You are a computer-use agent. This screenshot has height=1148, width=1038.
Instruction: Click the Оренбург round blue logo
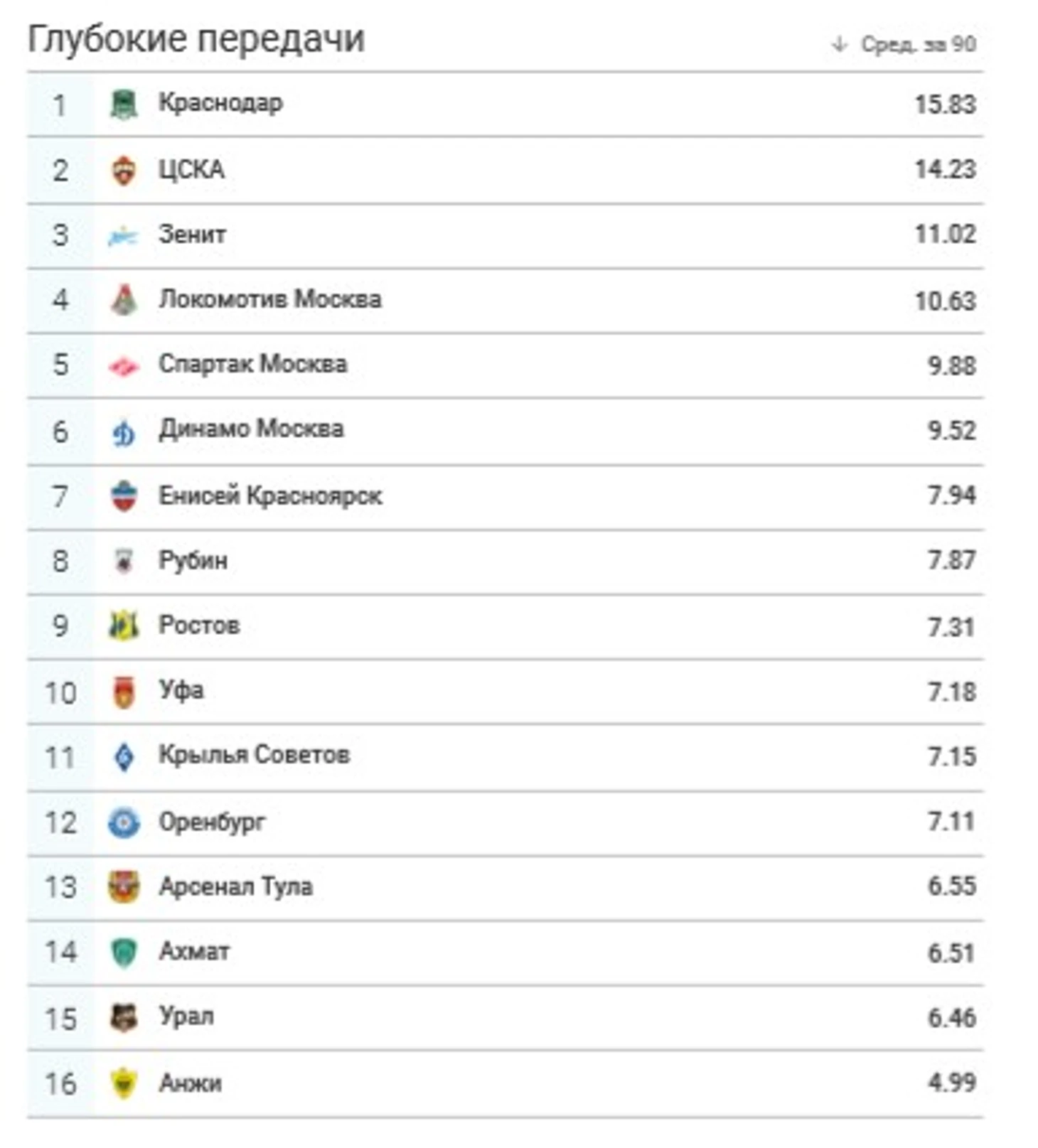pos(124,822)
